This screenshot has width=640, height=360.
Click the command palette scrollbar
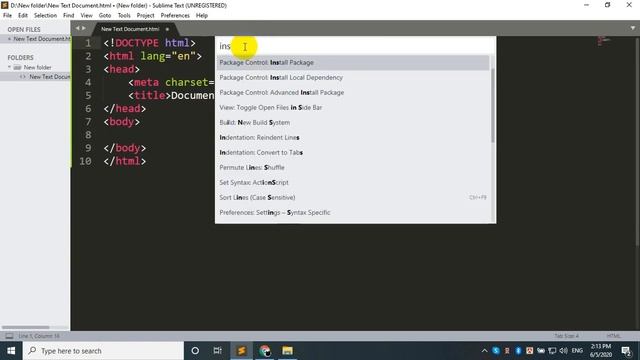493,105
